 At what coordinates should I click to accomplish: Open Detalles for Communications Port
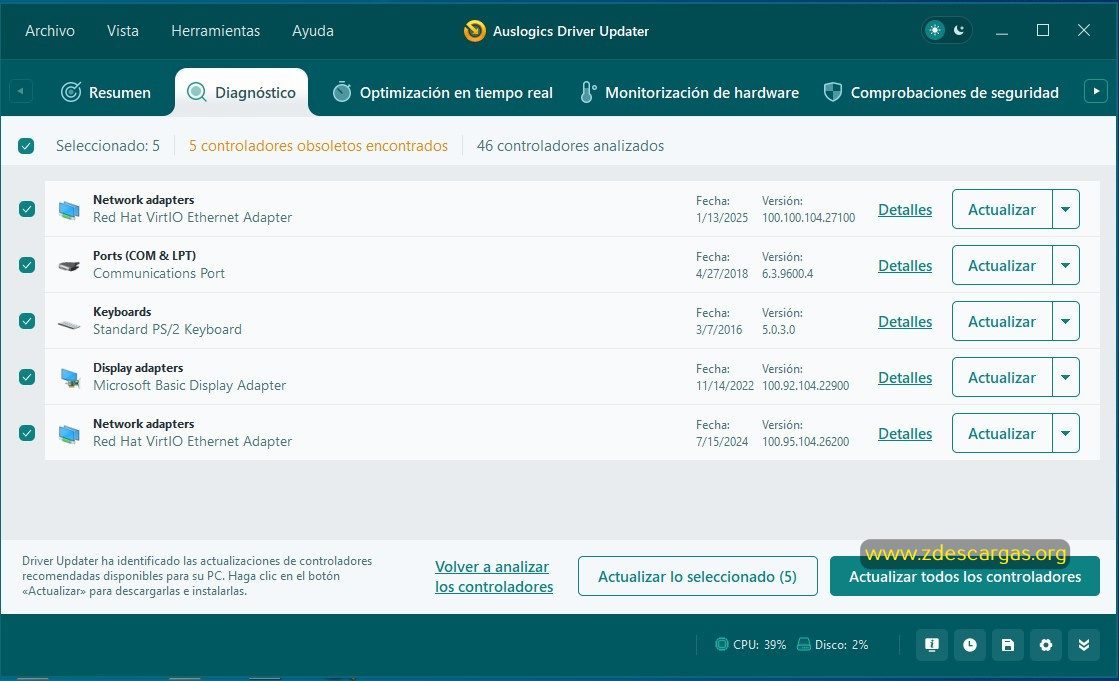tap(905, 266)
